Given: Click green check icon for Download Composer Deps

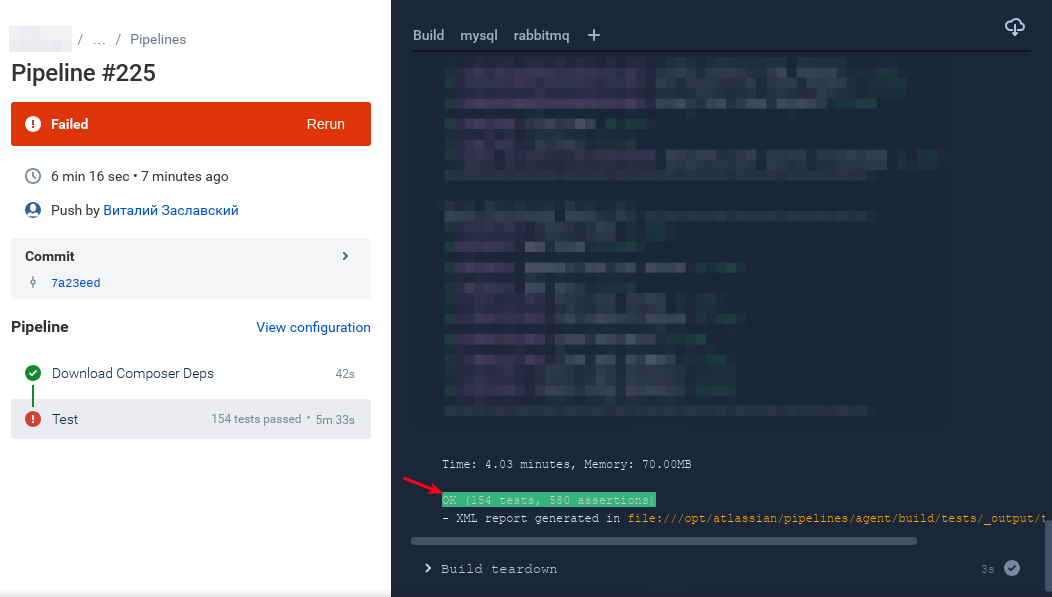Looking at the screenshot, I should 33,373.
